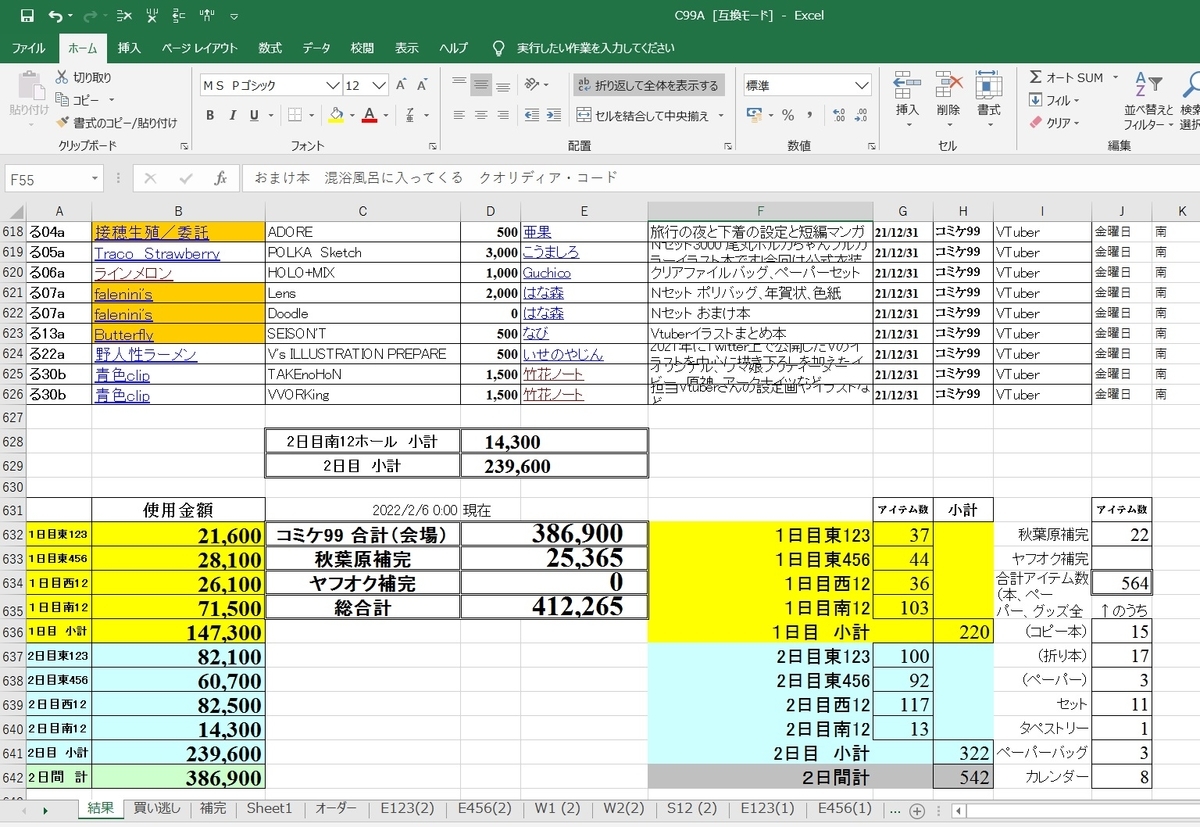Click the Find and Select magnifier icon

(x=1189, y=86)
